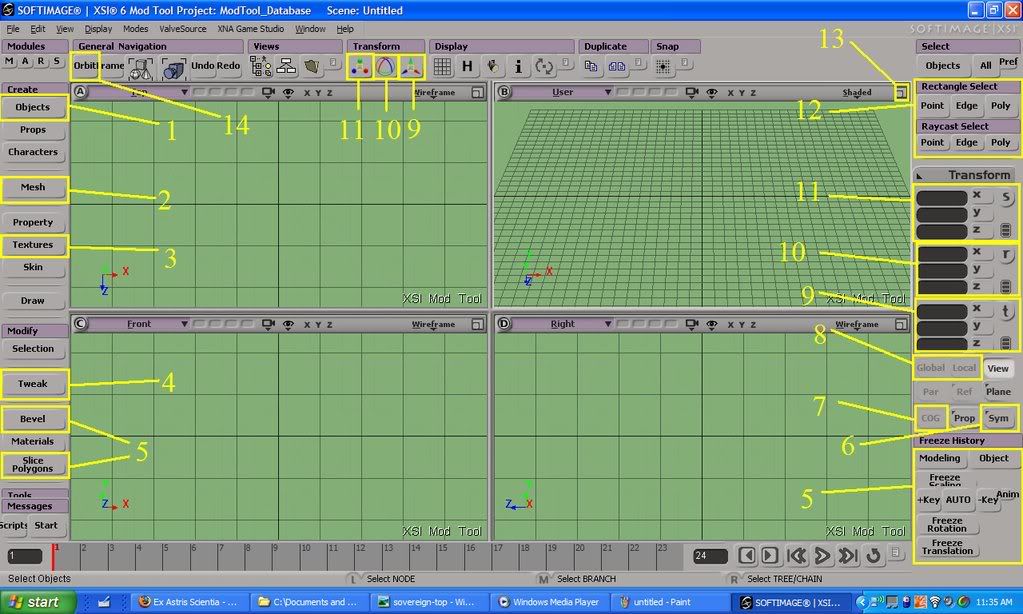Click the second Duplicate toolbar icon
This screenshot has height=614, width=1023.
pyautogui.click(x=617, y=66)
